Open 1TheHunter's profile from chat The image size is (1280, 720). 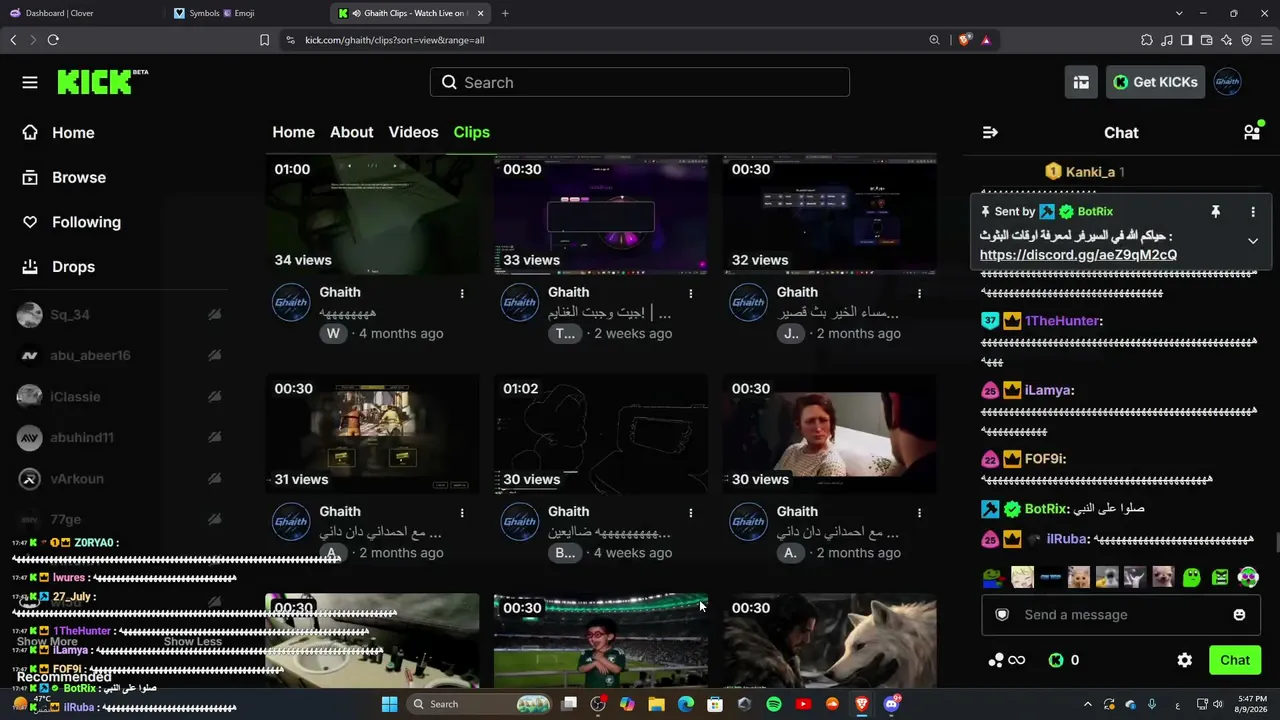1062,321
